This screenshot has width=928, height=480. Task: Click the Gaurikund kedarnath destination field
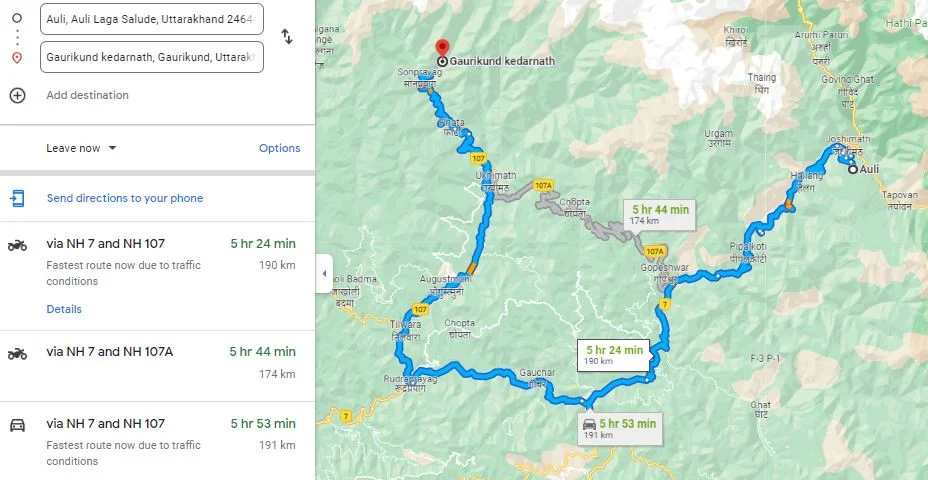pyautogui.click(x=152, y=57)
